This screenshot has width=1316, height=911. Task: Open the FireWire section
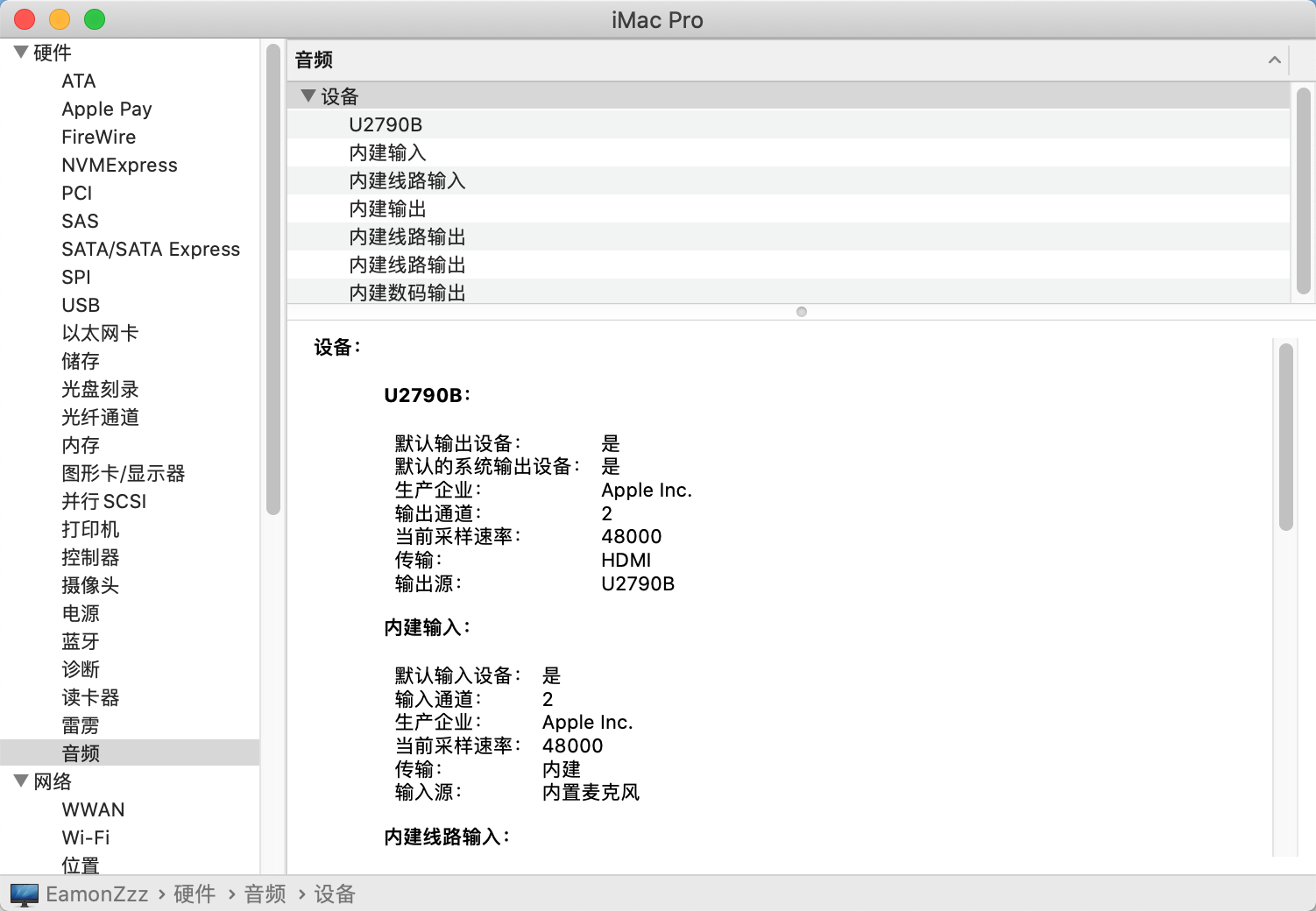point(99,137)
